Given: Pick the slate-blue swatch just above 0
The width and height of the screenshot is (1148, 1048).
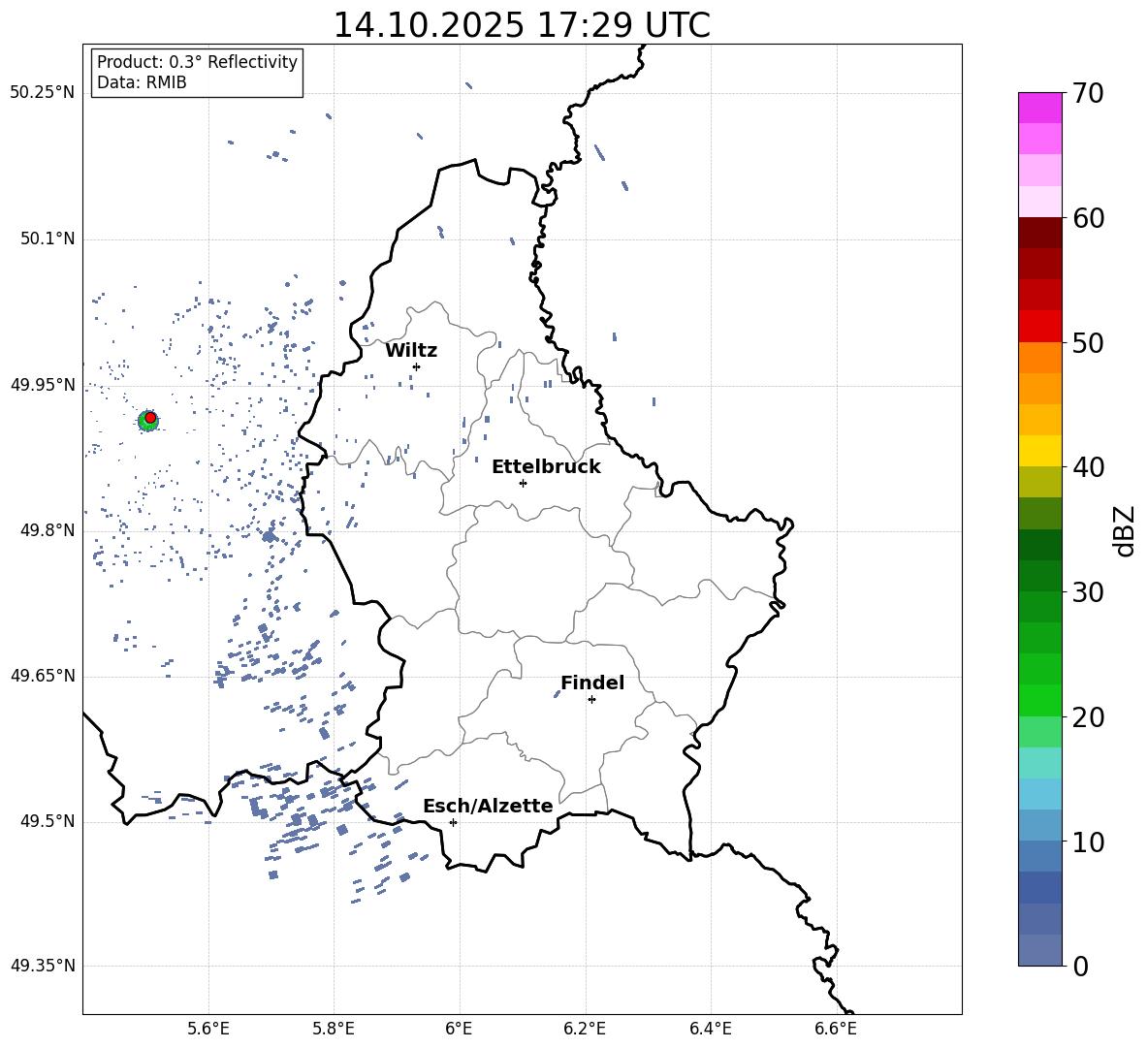Looking at the screenshot, I should tap(1039, 950).
